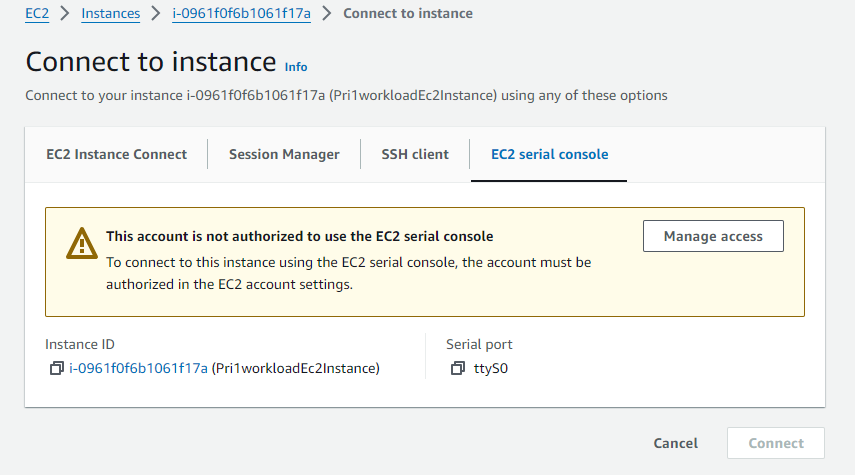855x475 pixels.
Task: Select the EC2 serial console tab
Action: coord(549,154)
